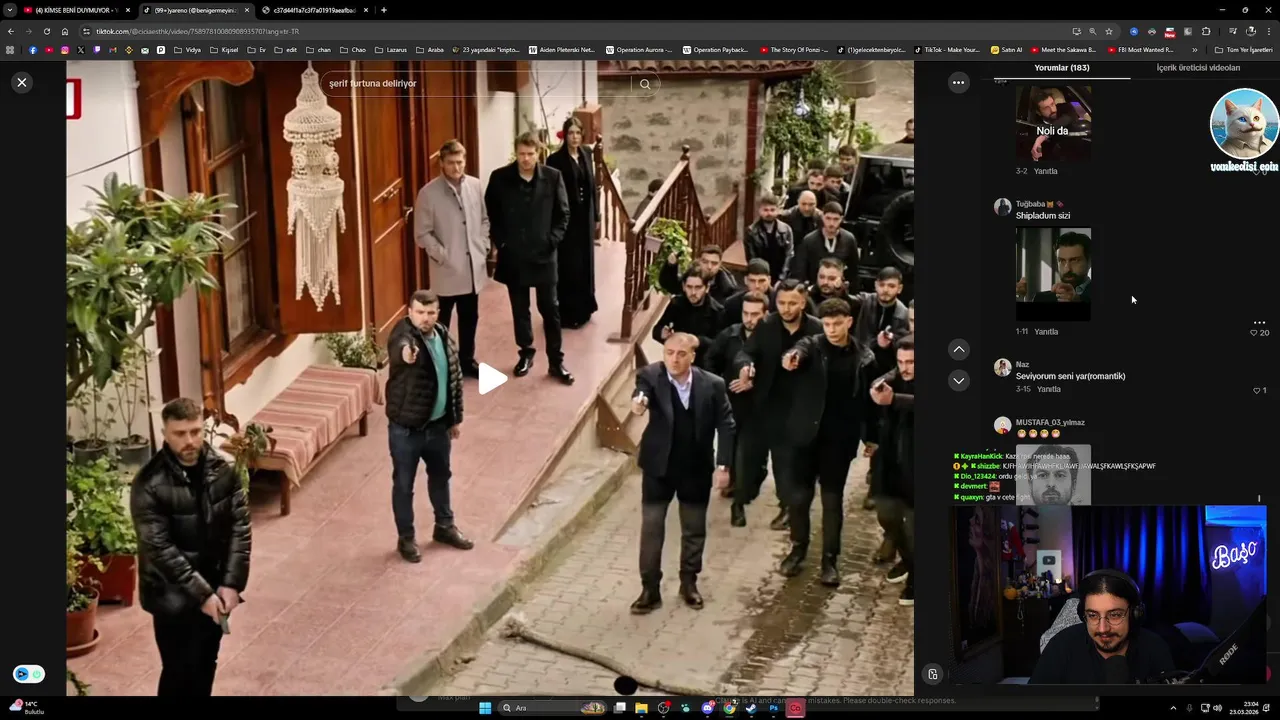Open MUSTAFA_03_yilmaz profile name
Screen dimensions: 1280x720
click(x=1050, y=423)
